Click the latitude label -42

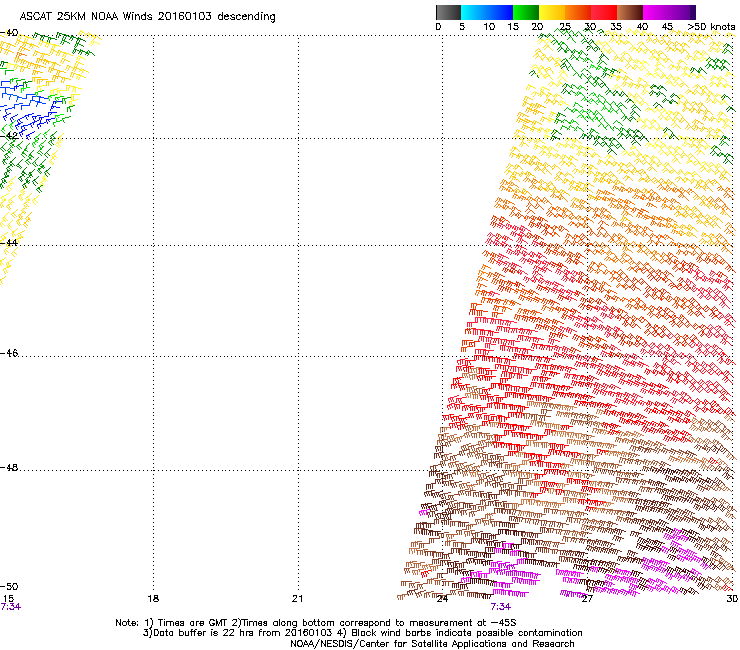[x=9, y=135]
